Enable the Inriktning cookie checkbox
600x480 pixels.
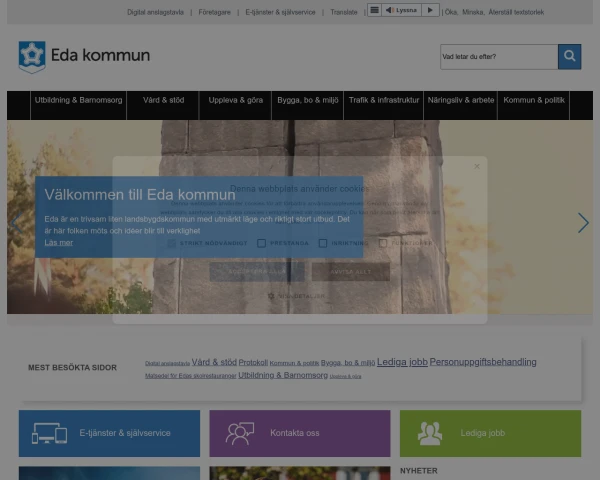coord(323,243)
